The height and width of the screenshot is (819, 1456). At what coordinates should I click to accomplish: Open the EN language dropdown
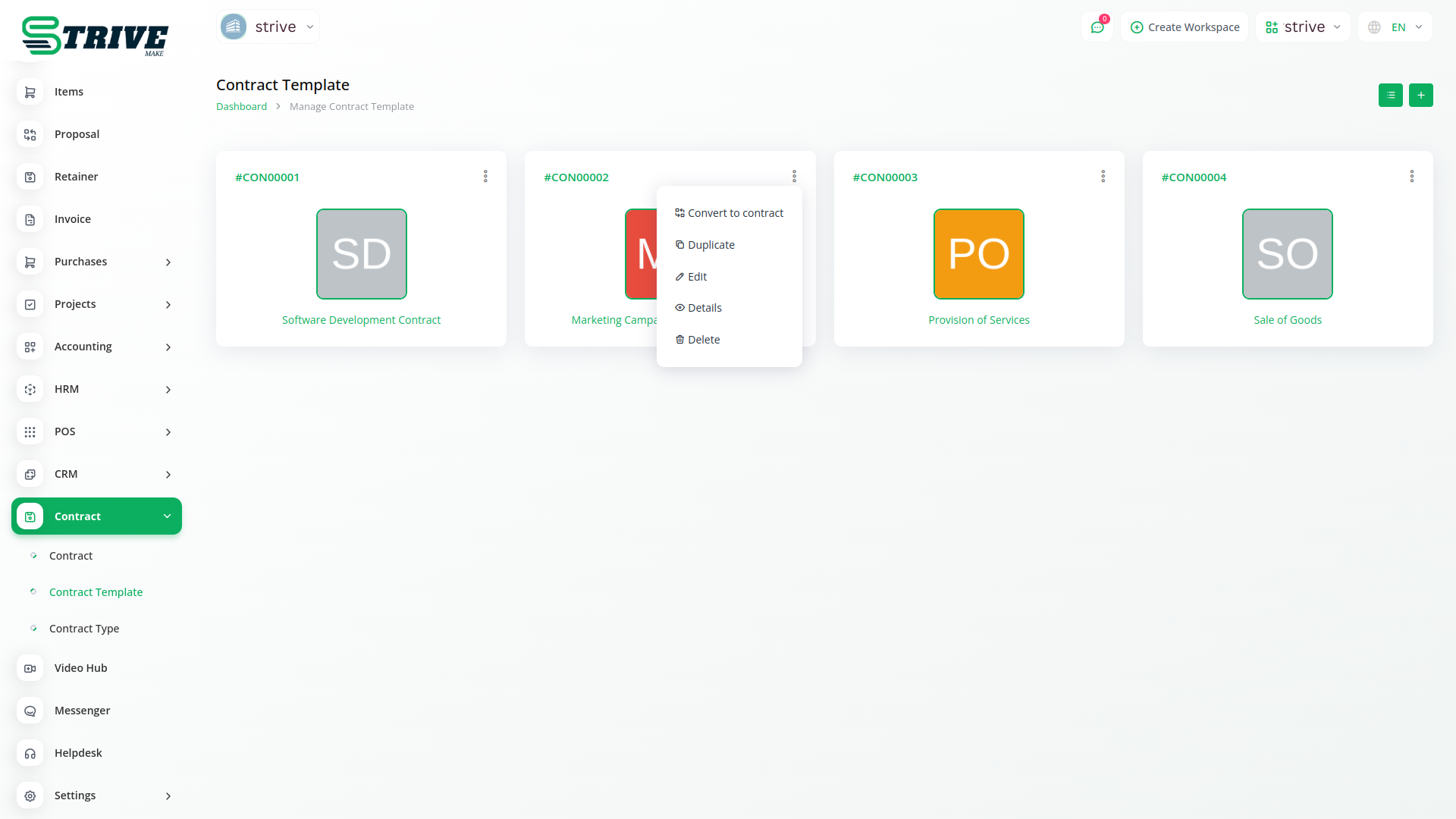tap(1395, 27)
